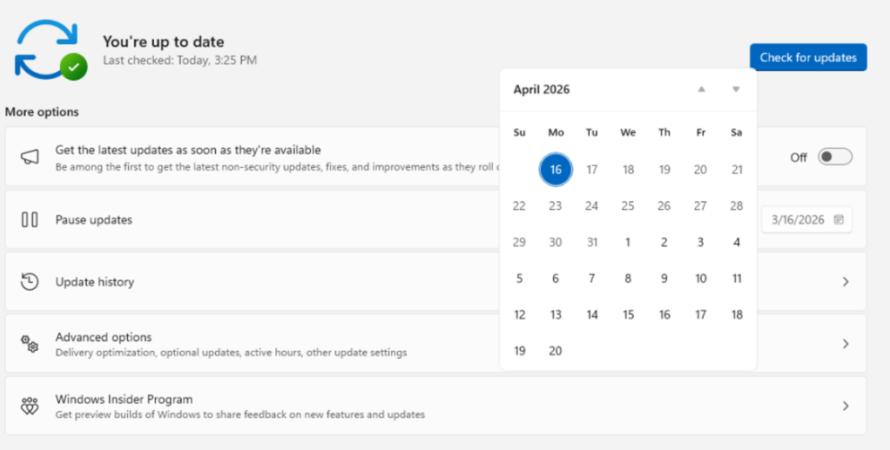
Task: Open the Pause updates row
Action: (x=250, y=219)
